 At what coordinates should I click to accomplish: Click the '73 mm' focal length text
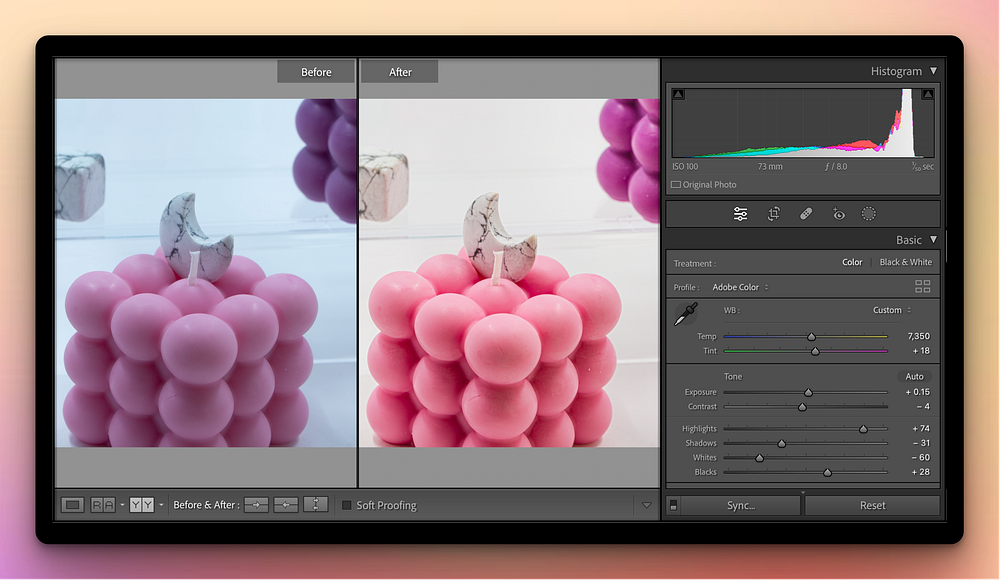coord(770,167)
